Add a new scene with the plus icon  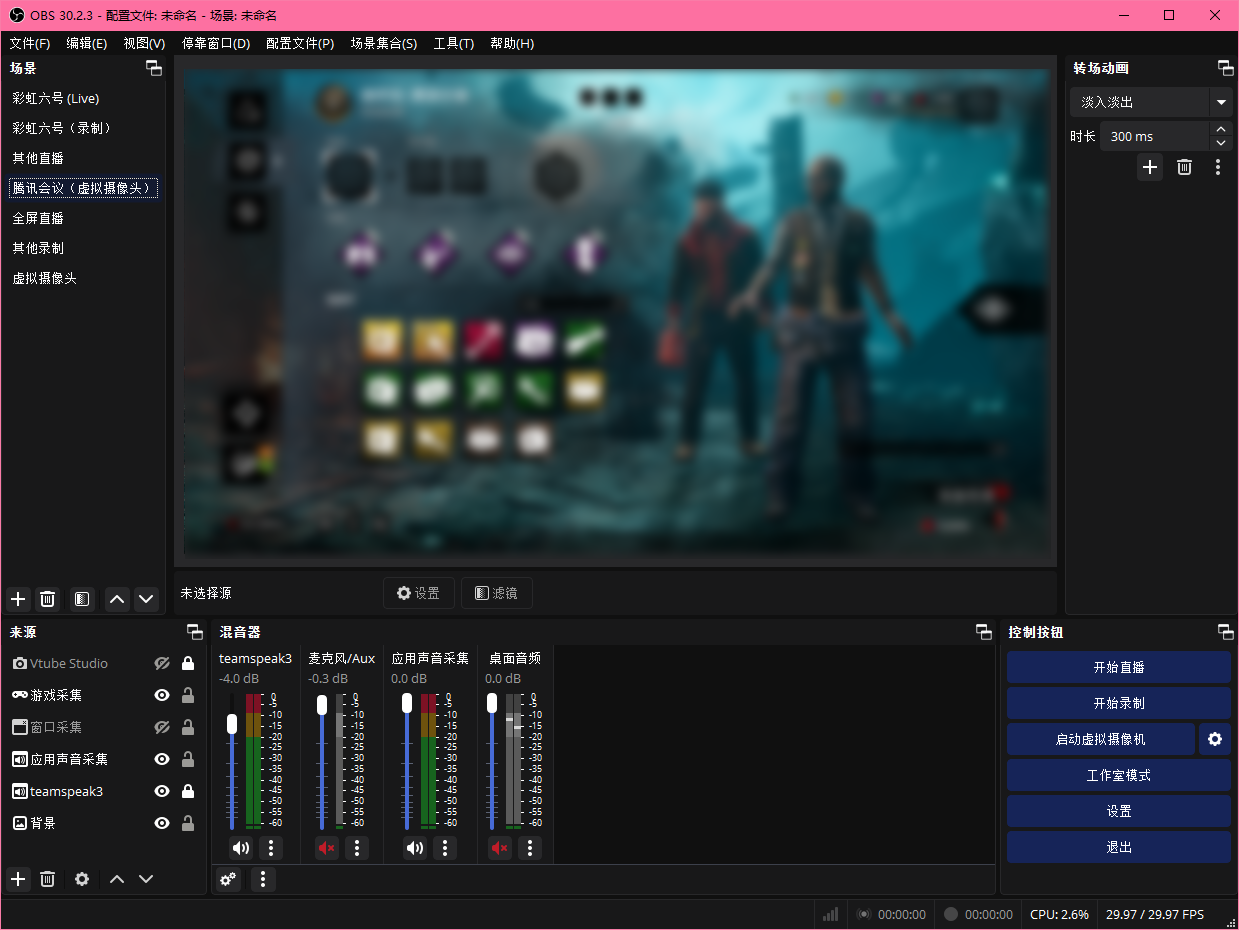tap(17, 599)
